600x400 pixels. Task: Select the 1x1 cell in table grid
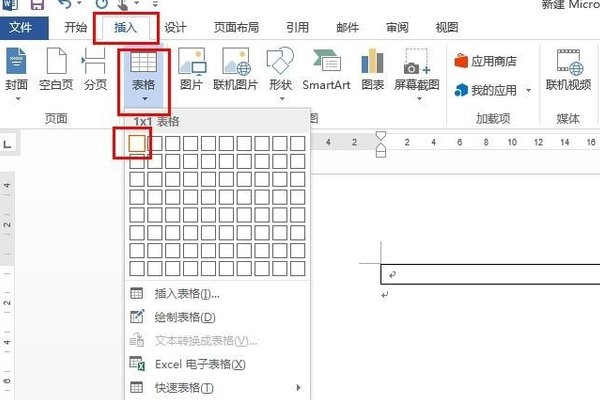click(137, 144)
